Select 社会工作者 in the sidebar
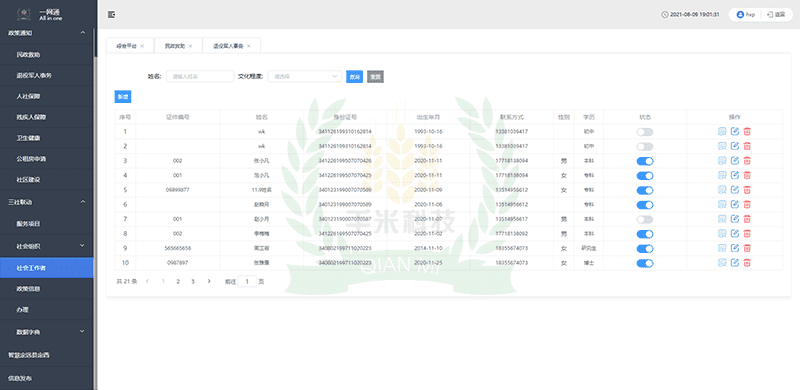The width and height of the screenshot is (800, 390). click(47, 267)
